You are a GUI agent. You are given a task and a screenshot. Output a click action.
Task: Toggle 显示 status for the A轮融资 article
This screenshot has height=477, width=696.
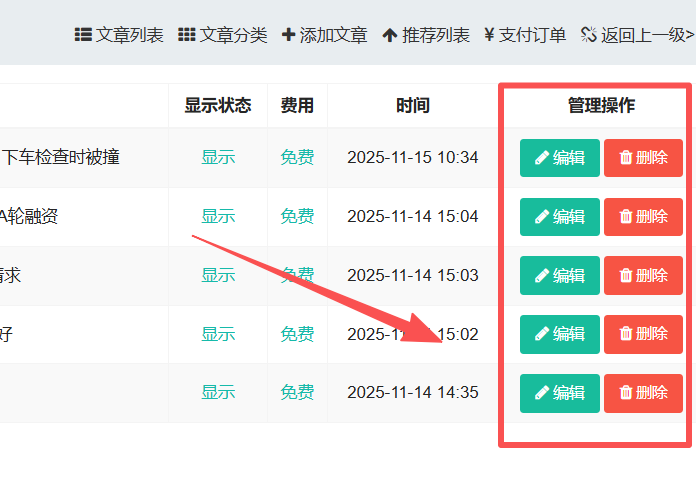[x=218, y=216]
